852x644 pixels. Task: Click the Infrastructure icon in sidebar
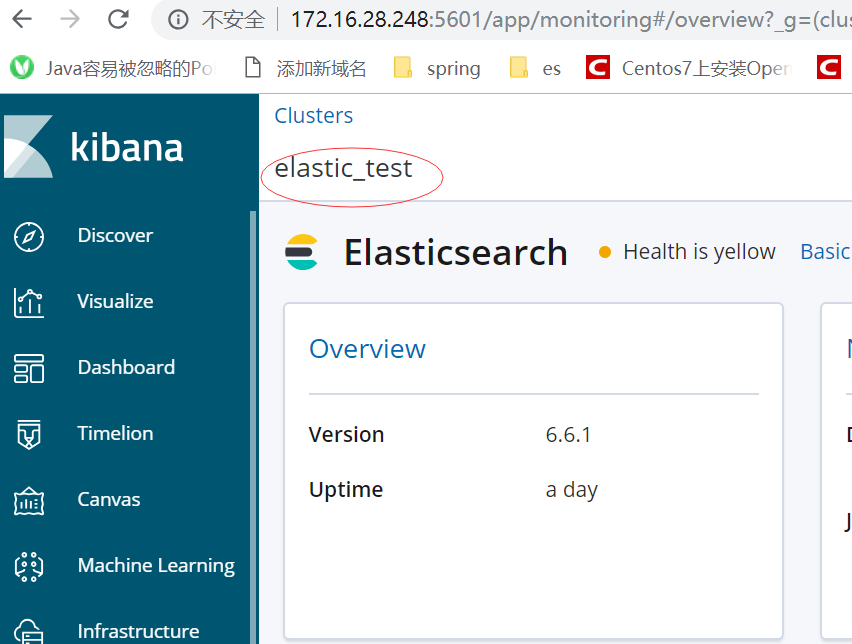pyautogui.click(x=29, y=632)
